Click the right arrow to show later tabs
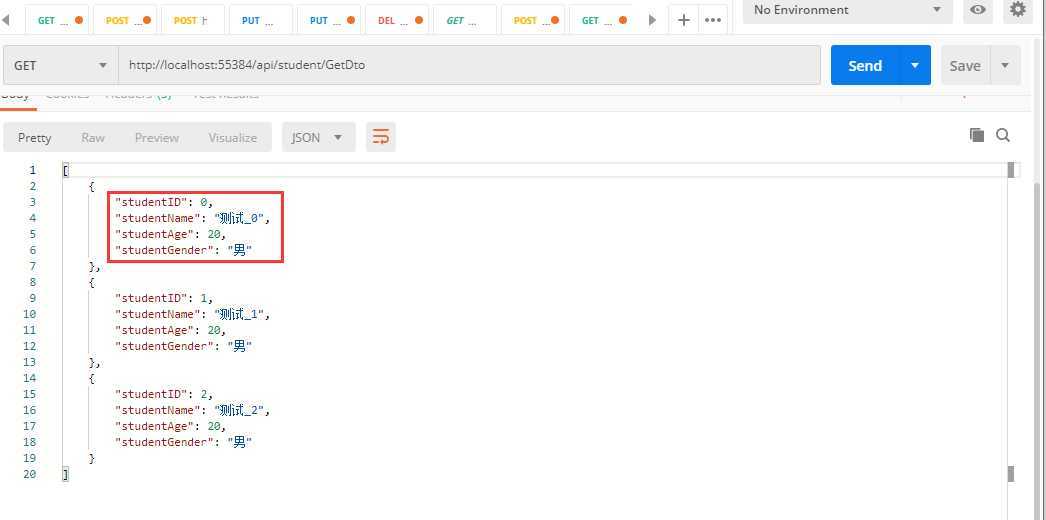Viewport: 1046px width, 520px height. click(652, 20)
